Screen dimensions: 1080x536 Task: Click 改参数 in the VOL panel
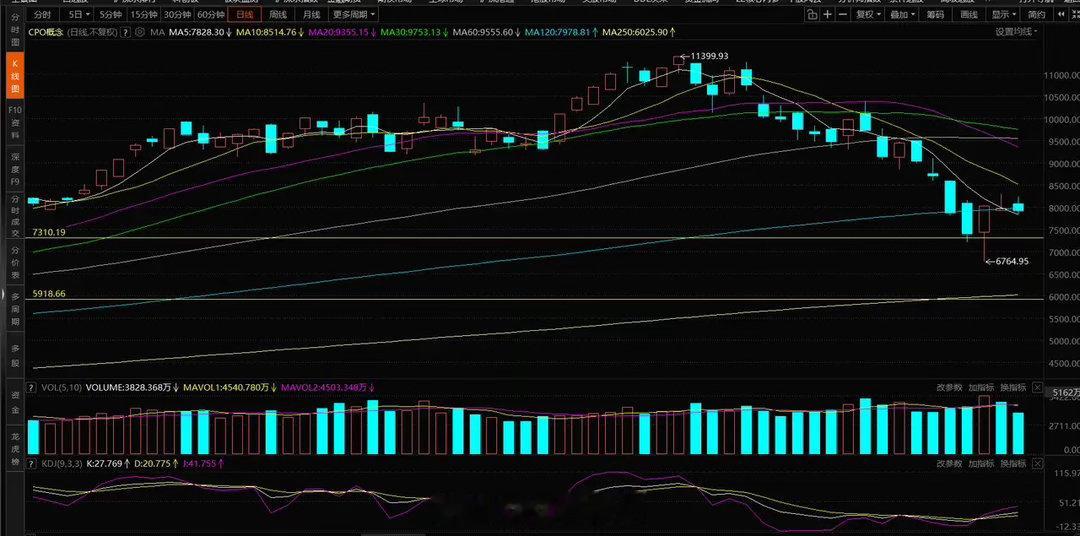click(x=949, y=388)
